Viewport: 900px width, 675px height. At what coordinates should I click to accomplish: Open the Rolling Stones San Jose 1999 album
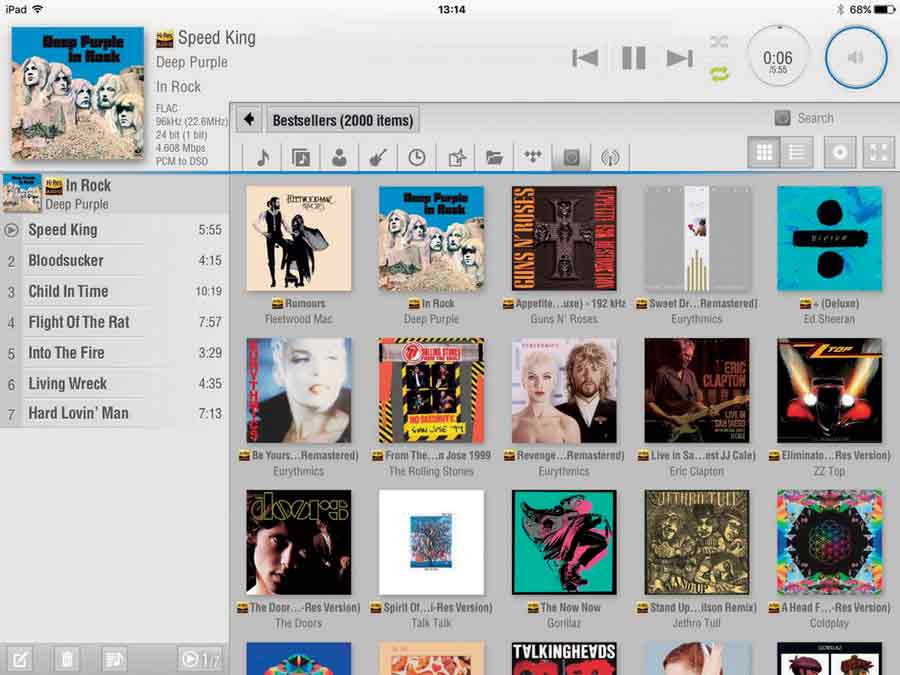point(431,390)
